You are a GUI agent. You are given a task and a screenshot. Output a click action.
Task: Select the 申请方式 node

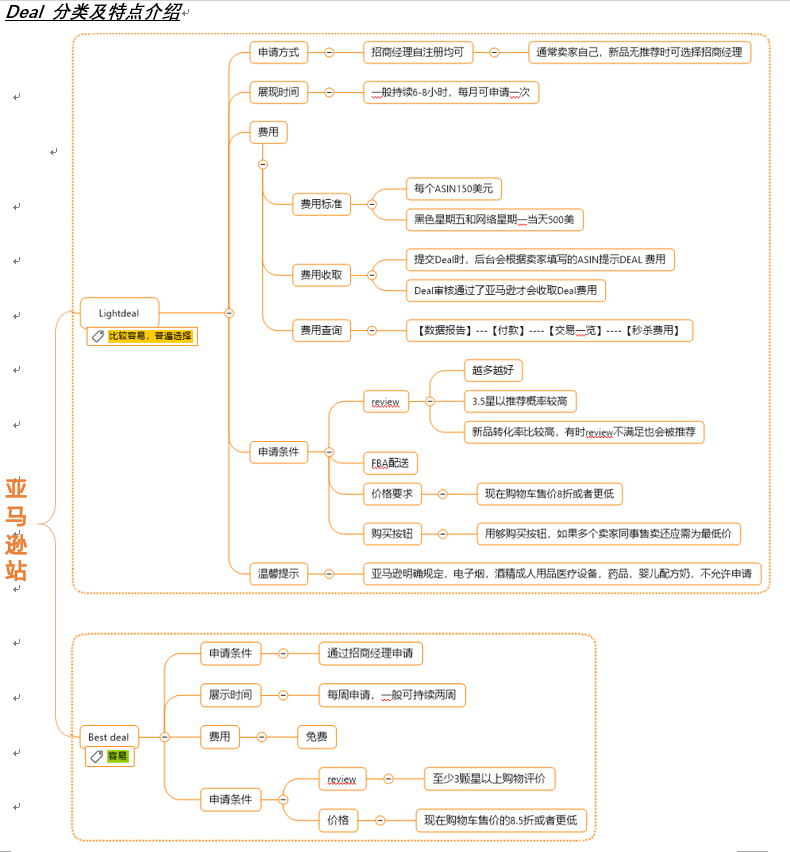[x=279, y=53]
